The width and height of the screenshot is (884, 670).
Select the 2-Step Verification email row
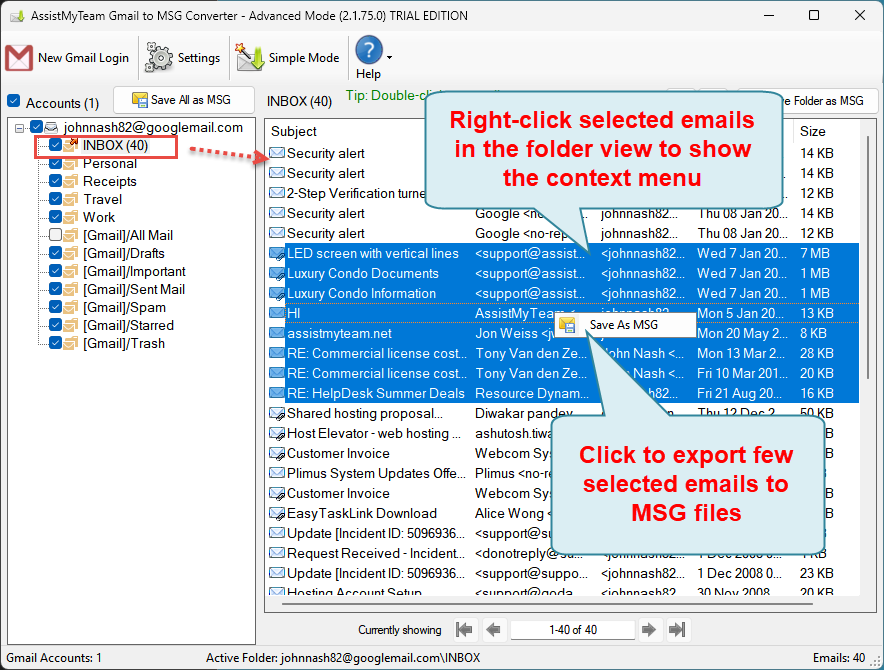pyautogui.click(x=356, y=193)
